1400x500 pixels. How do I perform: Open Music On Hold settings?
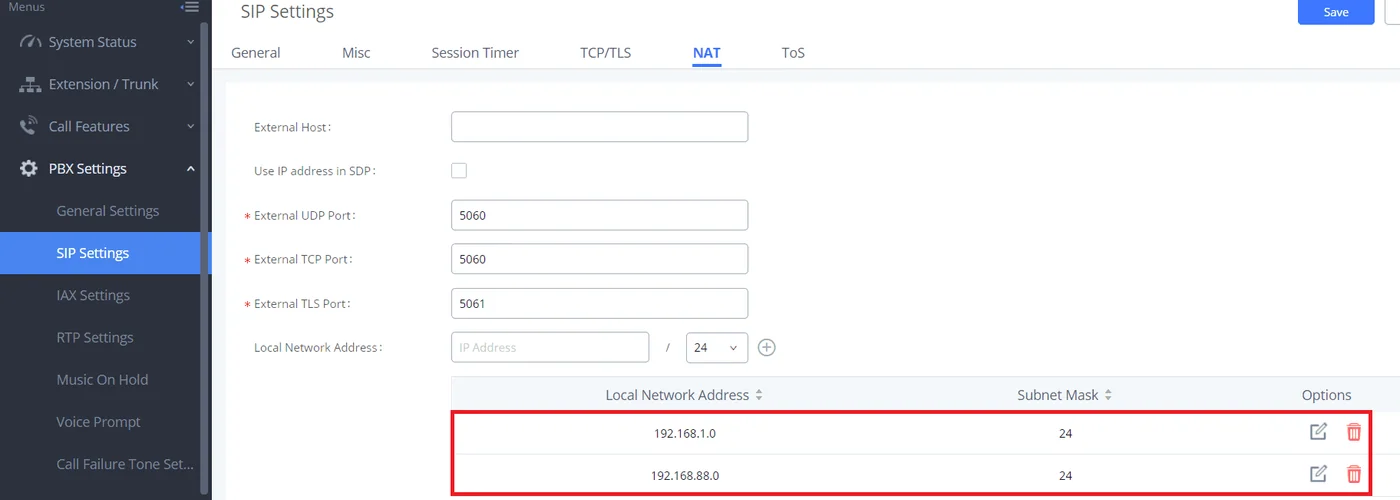(102, 379)
